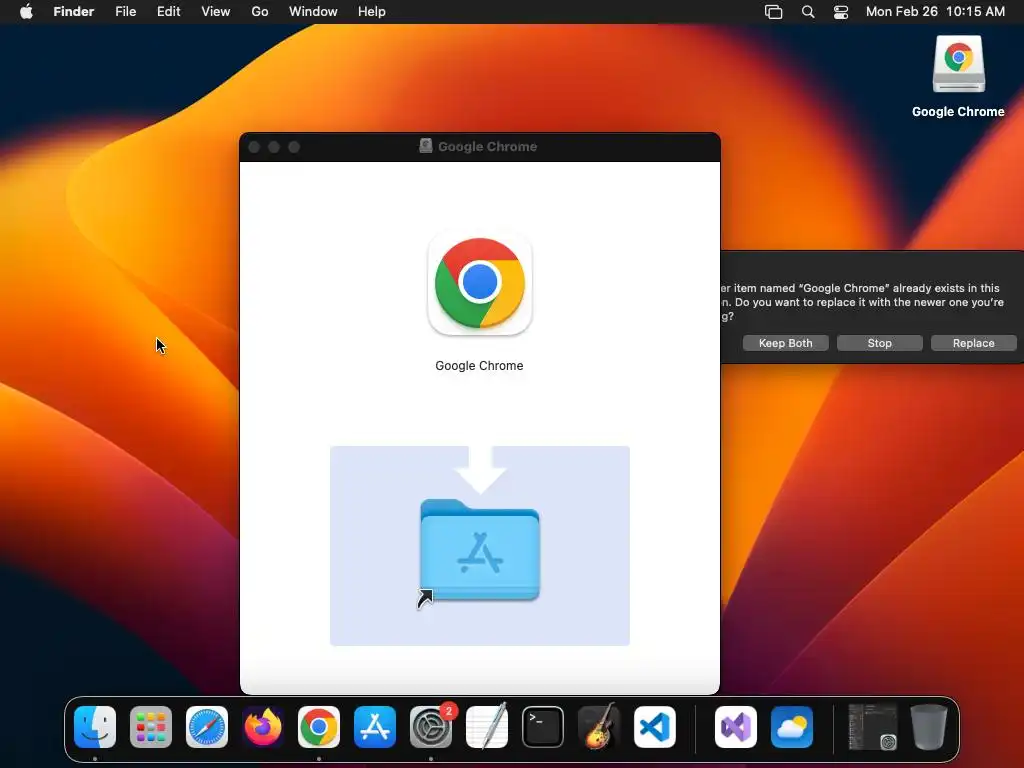Select the Google Chrome app icon in installer window

pyautogui.click(x=479, y=283)
